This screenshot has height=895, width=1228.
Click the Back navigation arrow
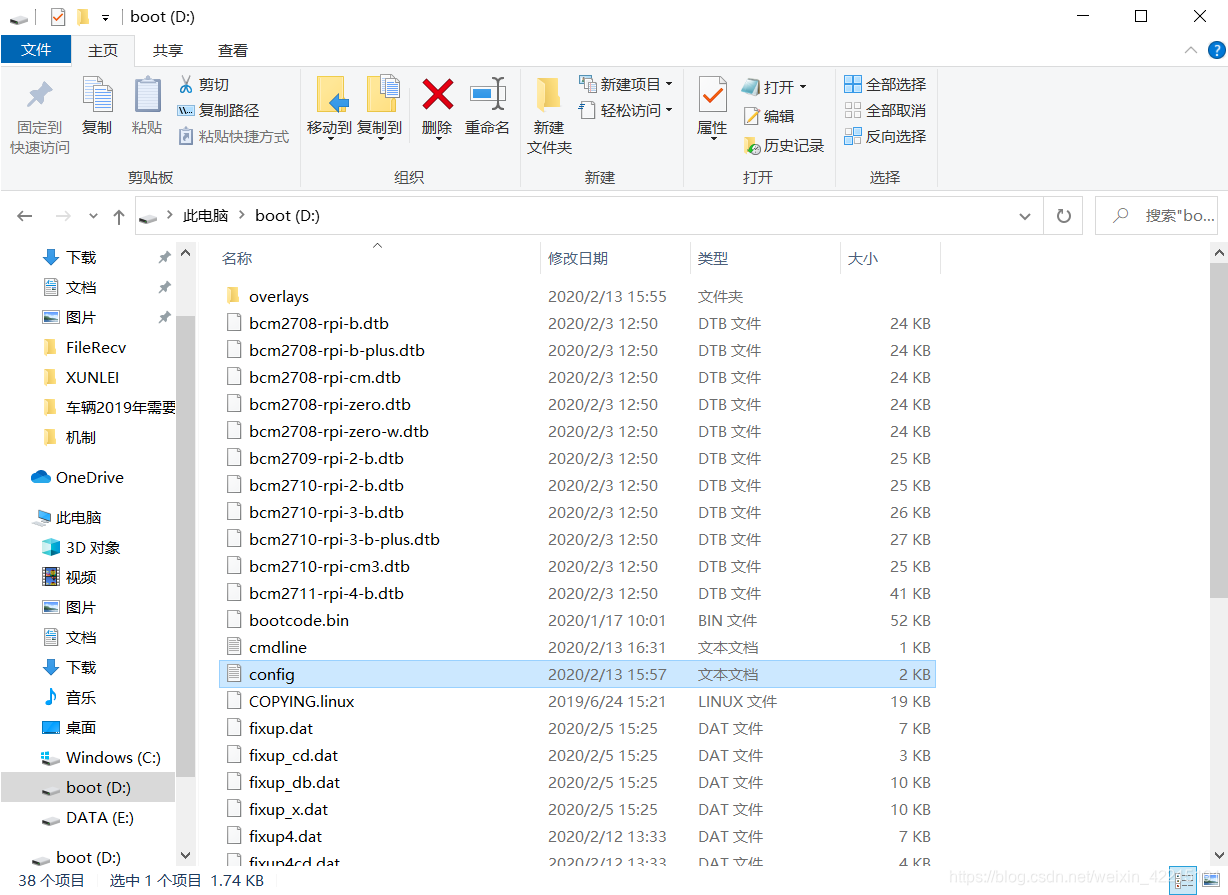point(25,216)
